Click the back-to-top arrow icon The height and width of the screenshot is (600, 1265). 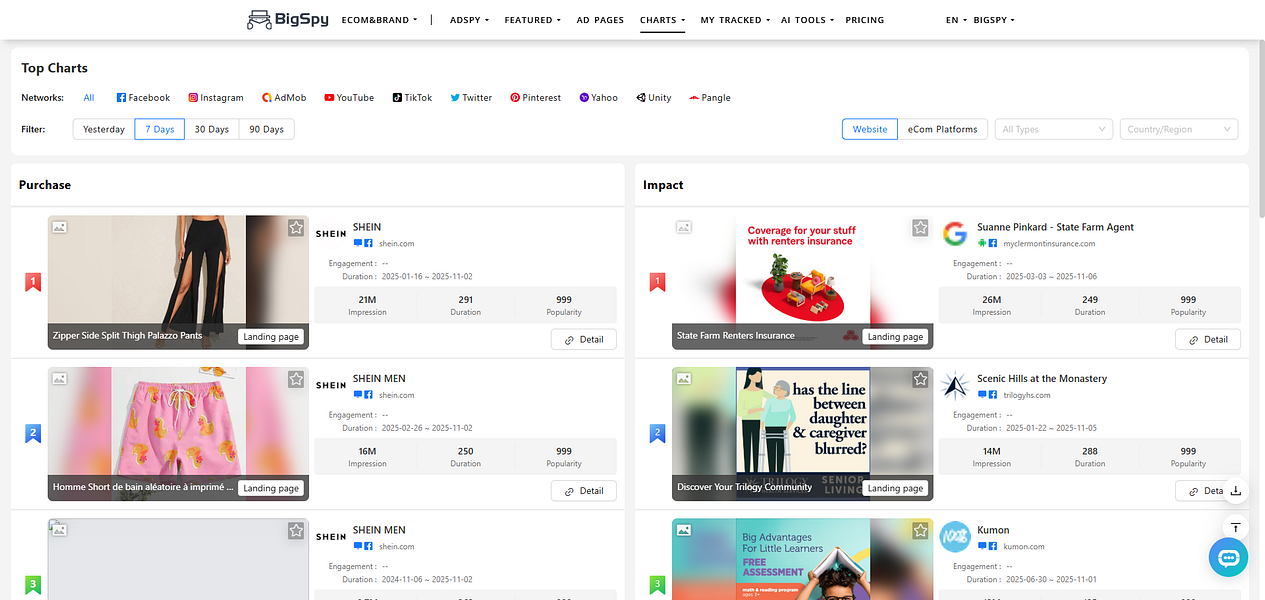tap(1236, 527)
